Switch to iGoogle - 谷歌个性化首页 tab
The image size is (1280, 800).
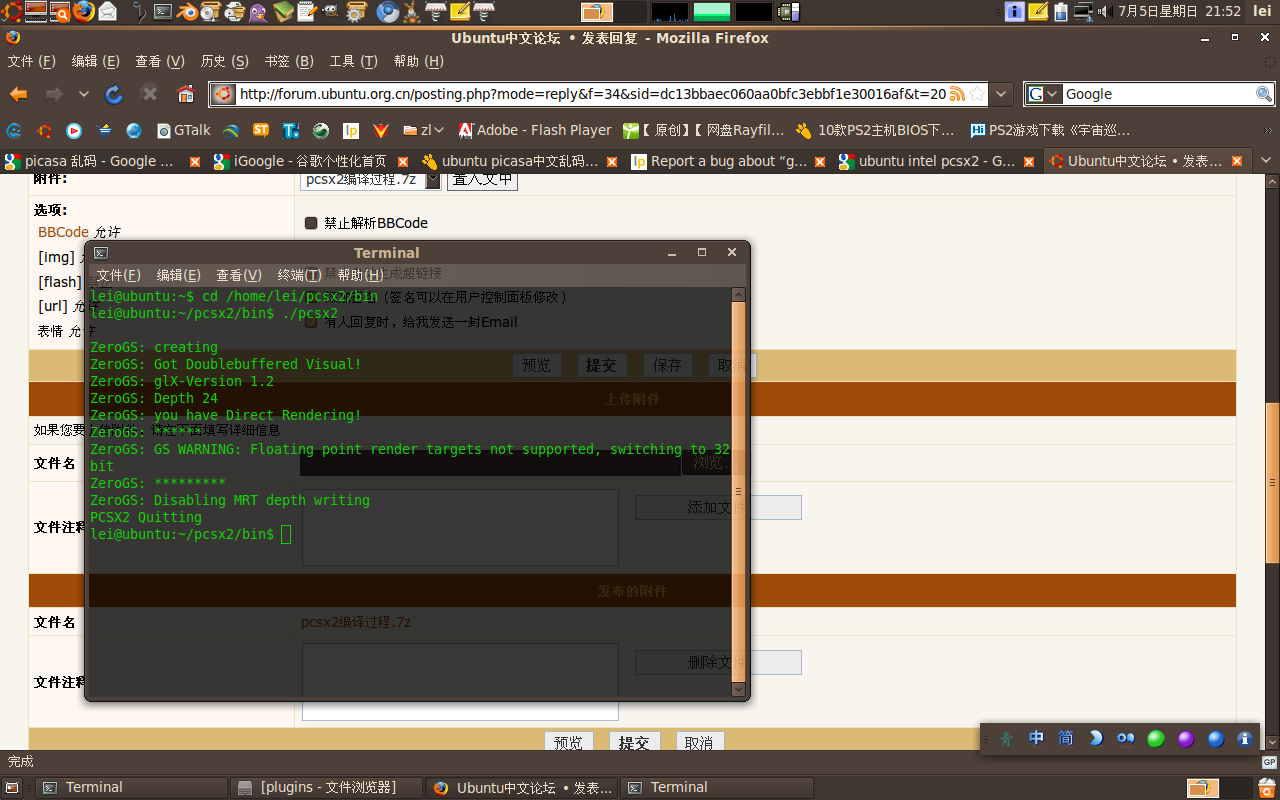pyautogui.click(x=310, y=161)
